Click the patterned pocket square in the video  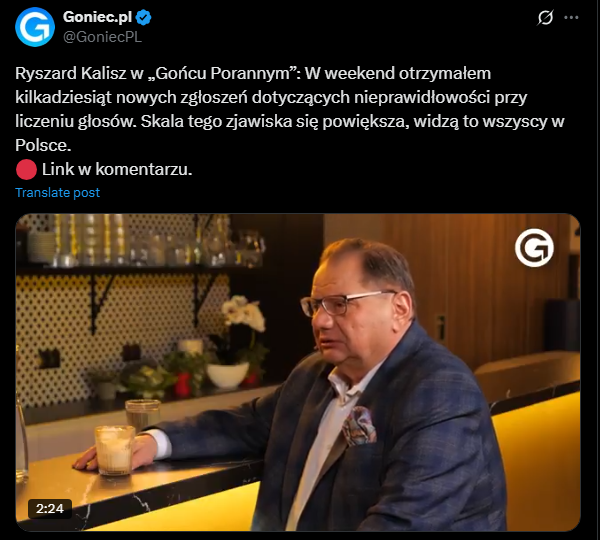pyautogui.click(x=359, y=426)
